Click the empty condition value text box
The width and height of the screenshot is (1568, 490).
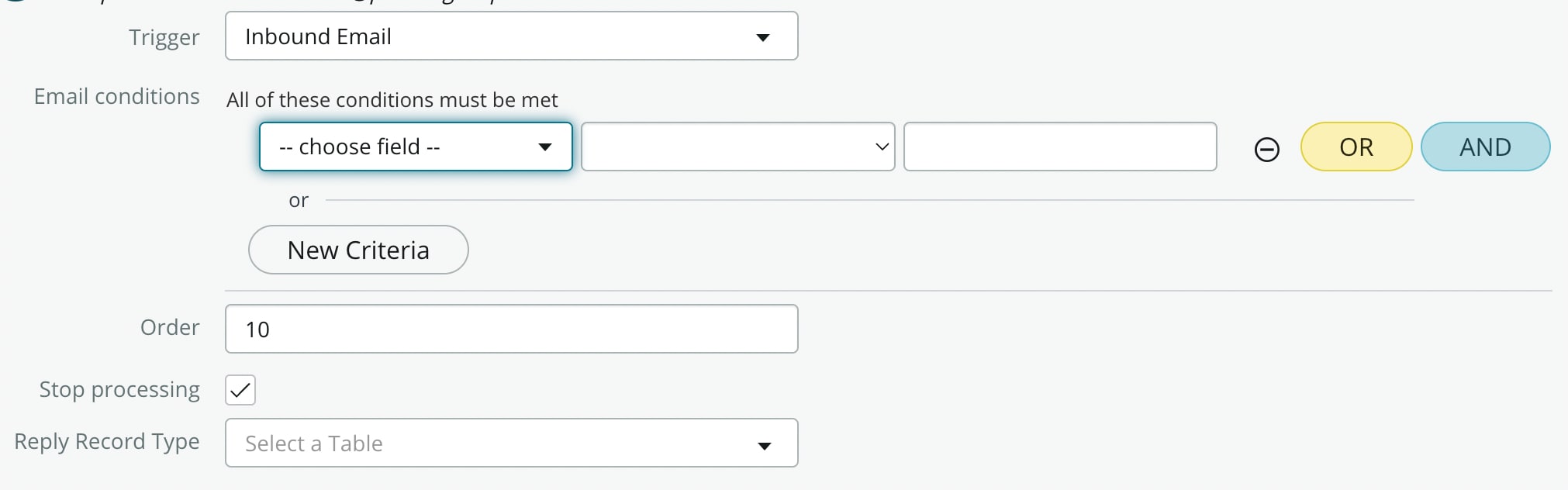coord(1060,147)
